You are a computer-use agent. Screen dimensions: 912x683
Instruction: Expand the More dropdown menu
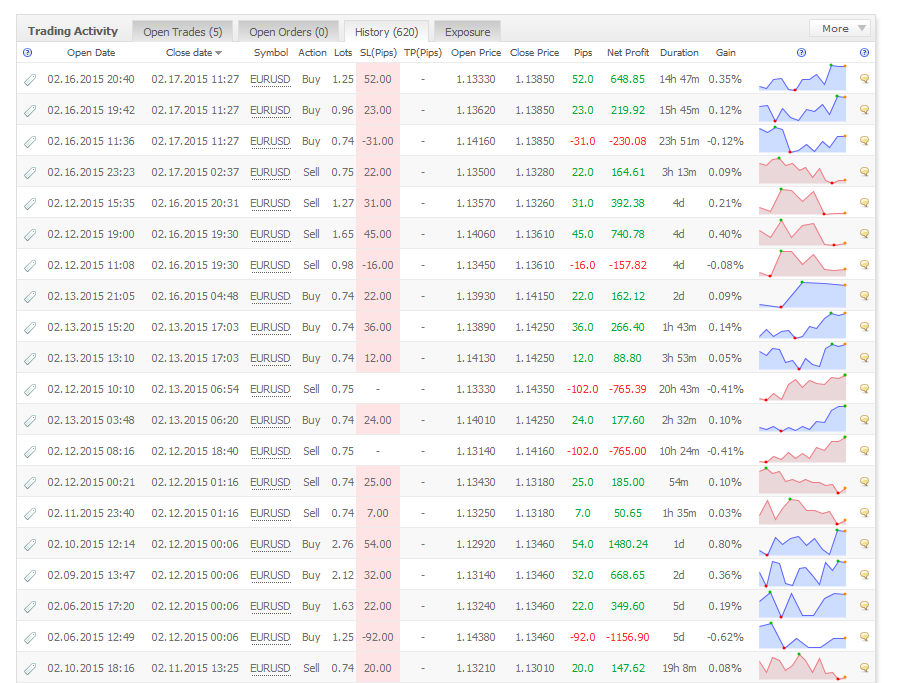point(838,29)
